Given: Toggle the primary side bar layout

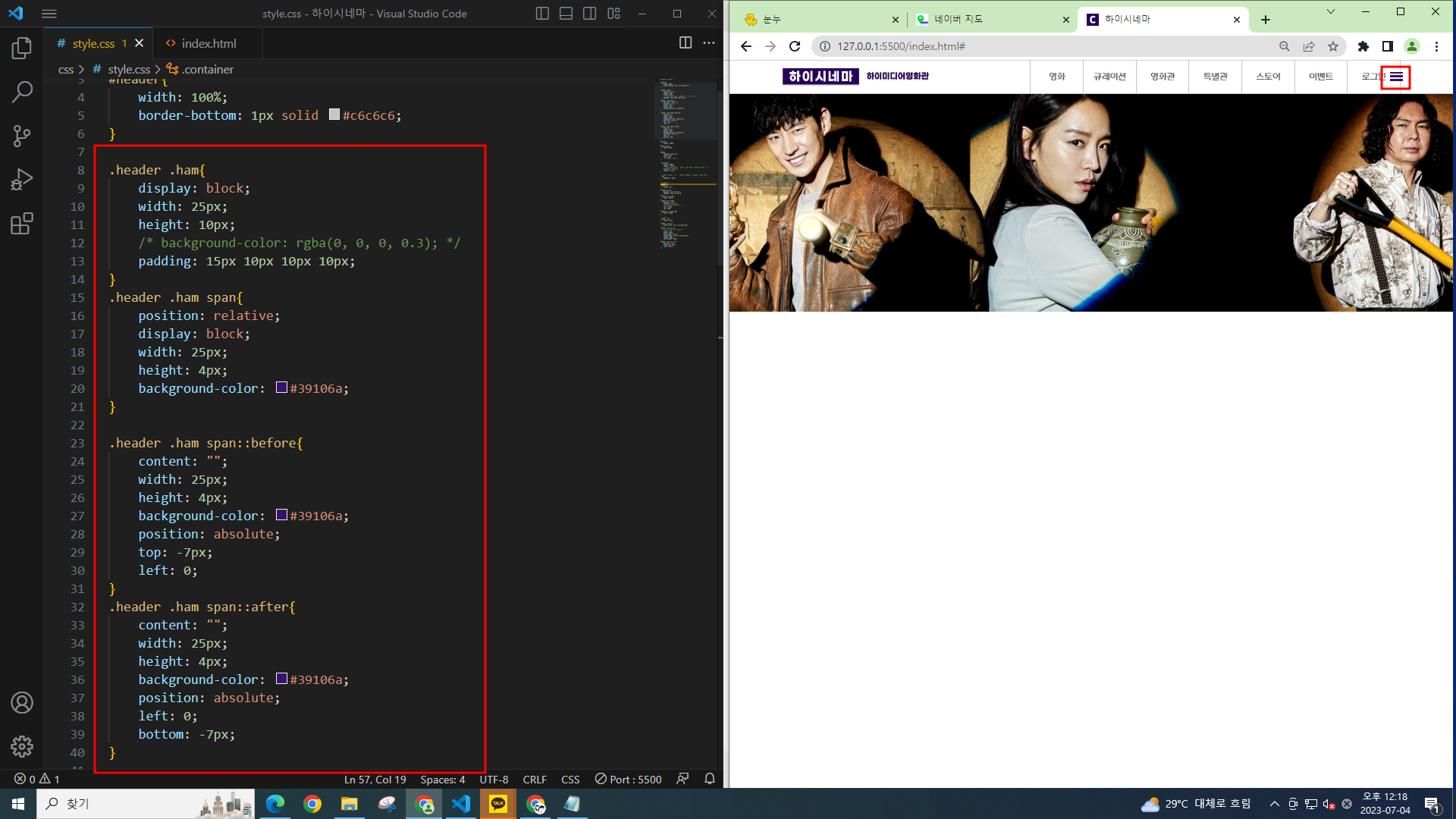Looking at the screenshot, I should coord(541,14).
